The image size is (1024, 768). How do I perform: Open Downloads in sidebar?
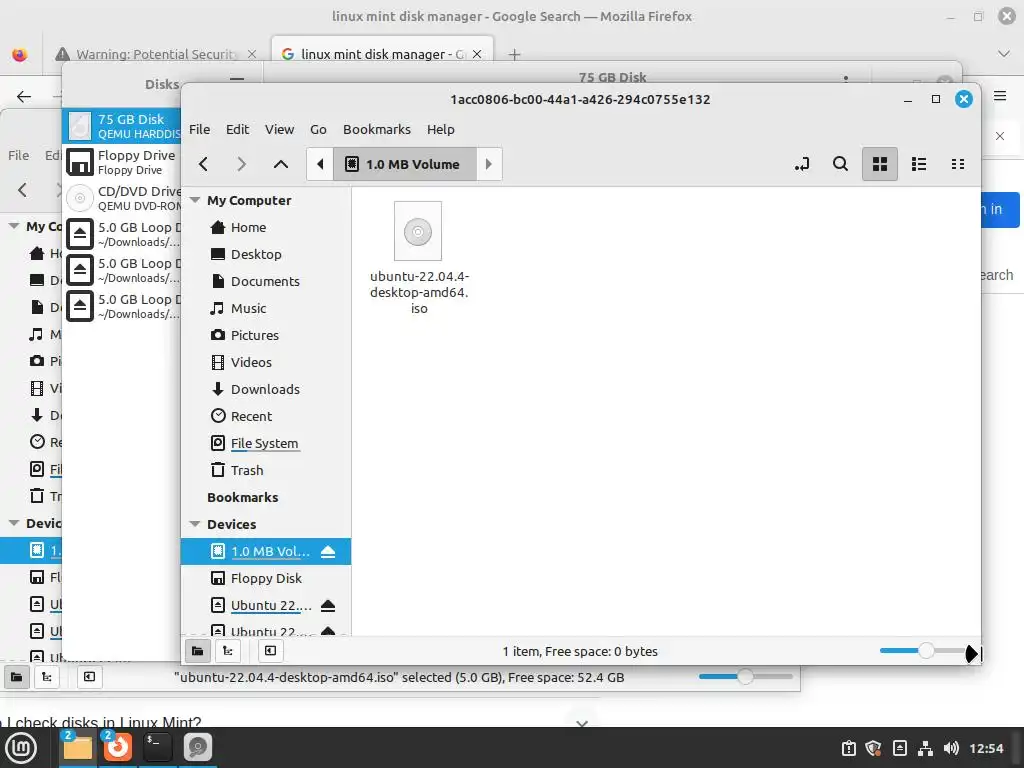[x=265, y=389]
